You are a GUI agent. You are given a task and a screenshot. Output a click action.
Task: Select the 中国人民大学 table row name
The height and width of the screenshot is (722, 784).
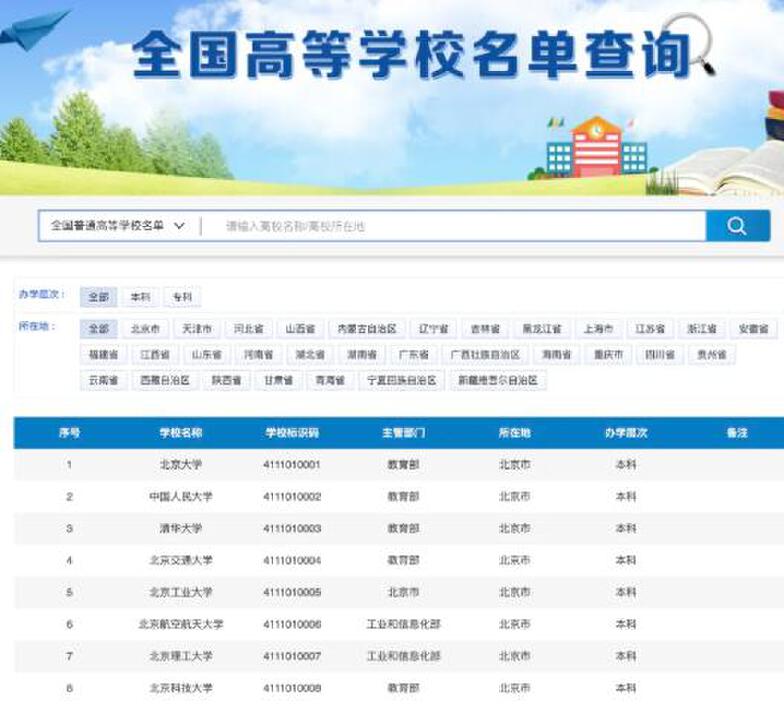(x=181, y=497)
